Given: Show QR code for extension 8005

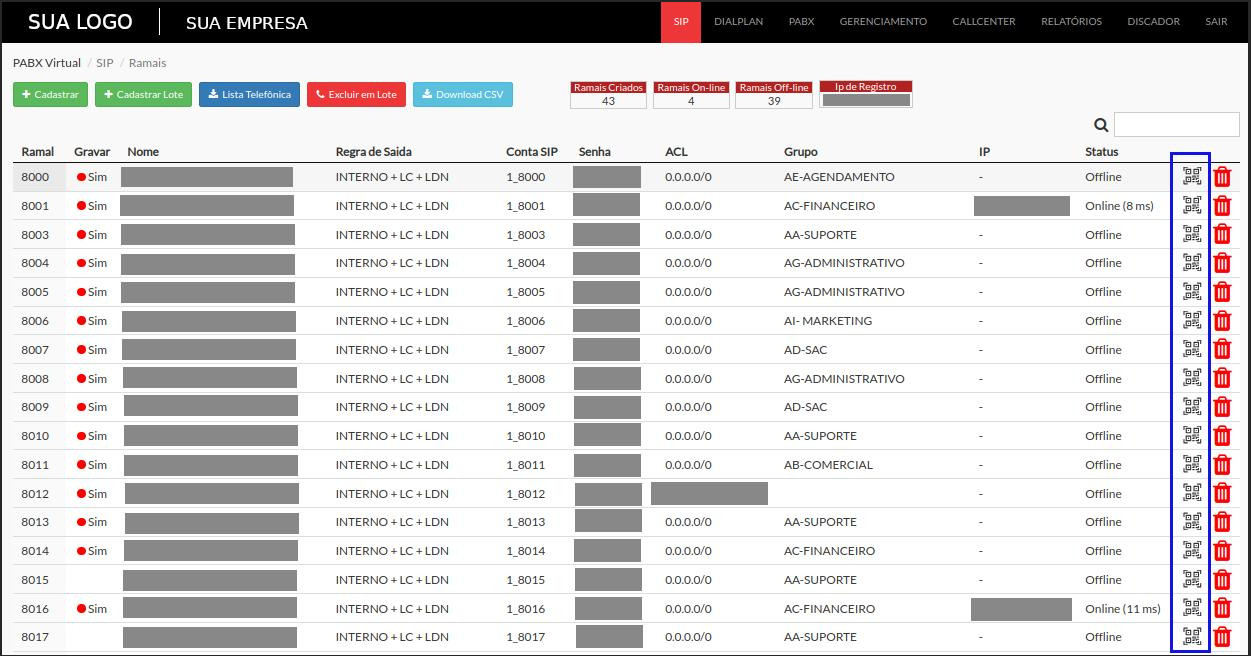Looking at the screenshot, I should pyautogui.click(x=1191, y=292).
